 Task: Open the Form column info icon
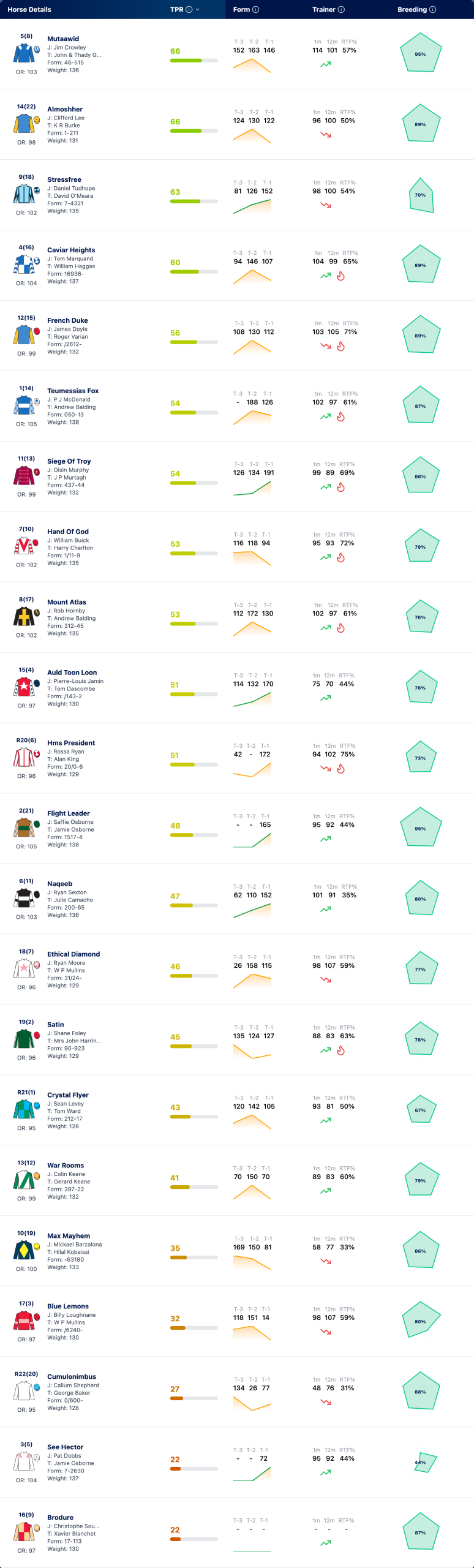pos(256,9)
